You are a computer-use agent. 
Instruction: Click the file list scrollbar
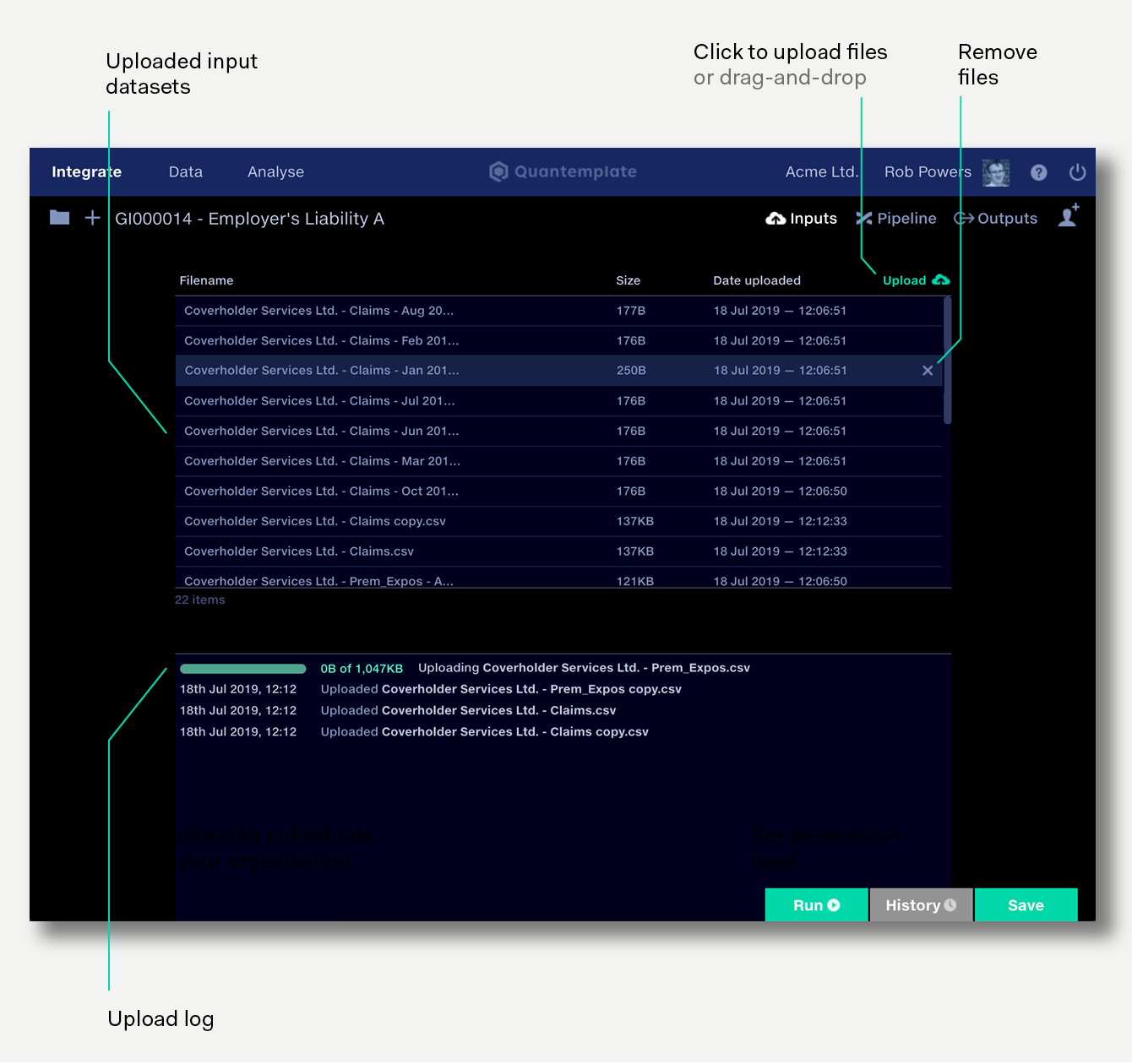coord(947,361)
